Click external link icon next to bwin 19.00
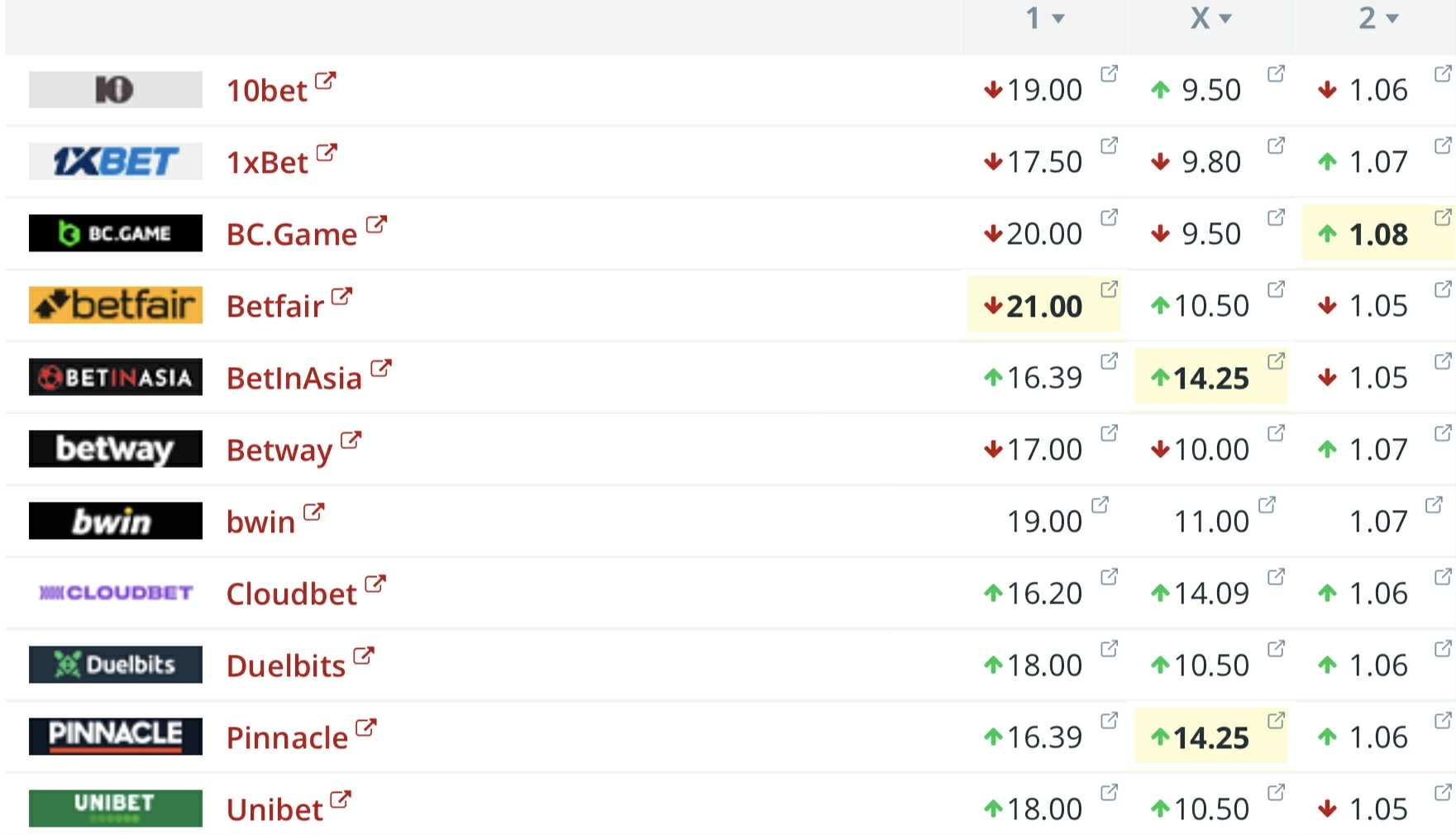The height and width of the screenshot is (835, 1456). tap(1100, 504)
